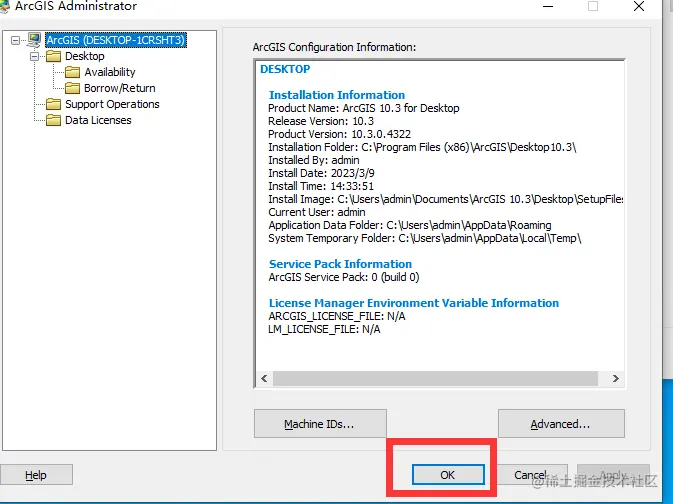
Task: Select ArcGIS (DESKTOP-1CRSHT3) in the tree
Action: (116, 40)
